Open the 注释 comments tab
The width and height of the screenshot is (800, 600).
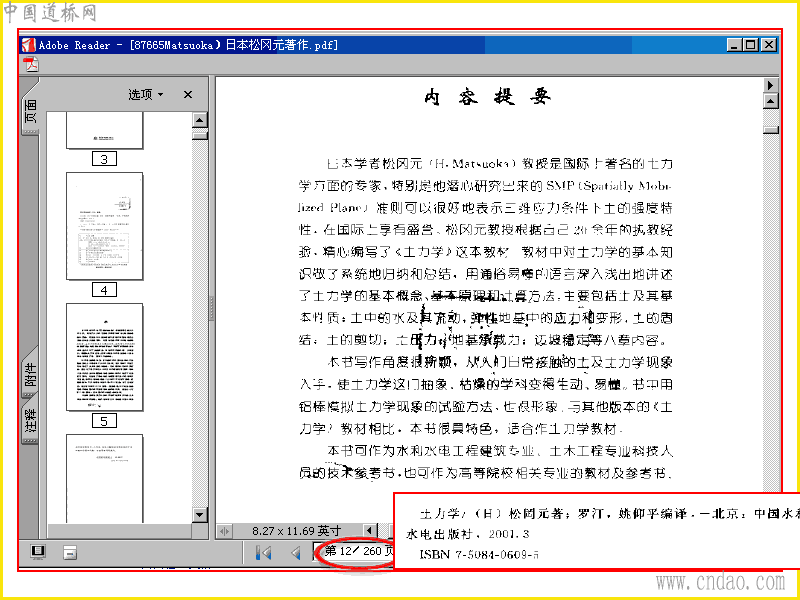(30, 421)
